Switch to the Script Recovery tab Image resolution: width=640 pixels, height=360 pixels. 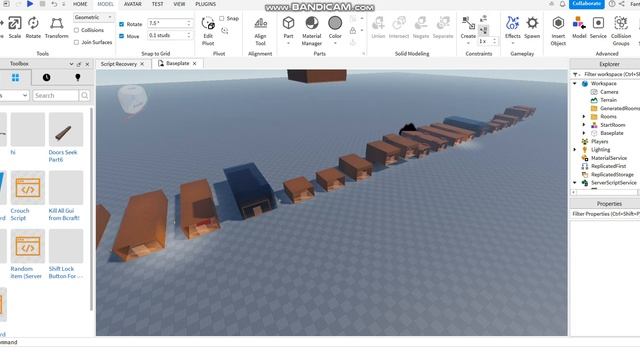point(119,64)
